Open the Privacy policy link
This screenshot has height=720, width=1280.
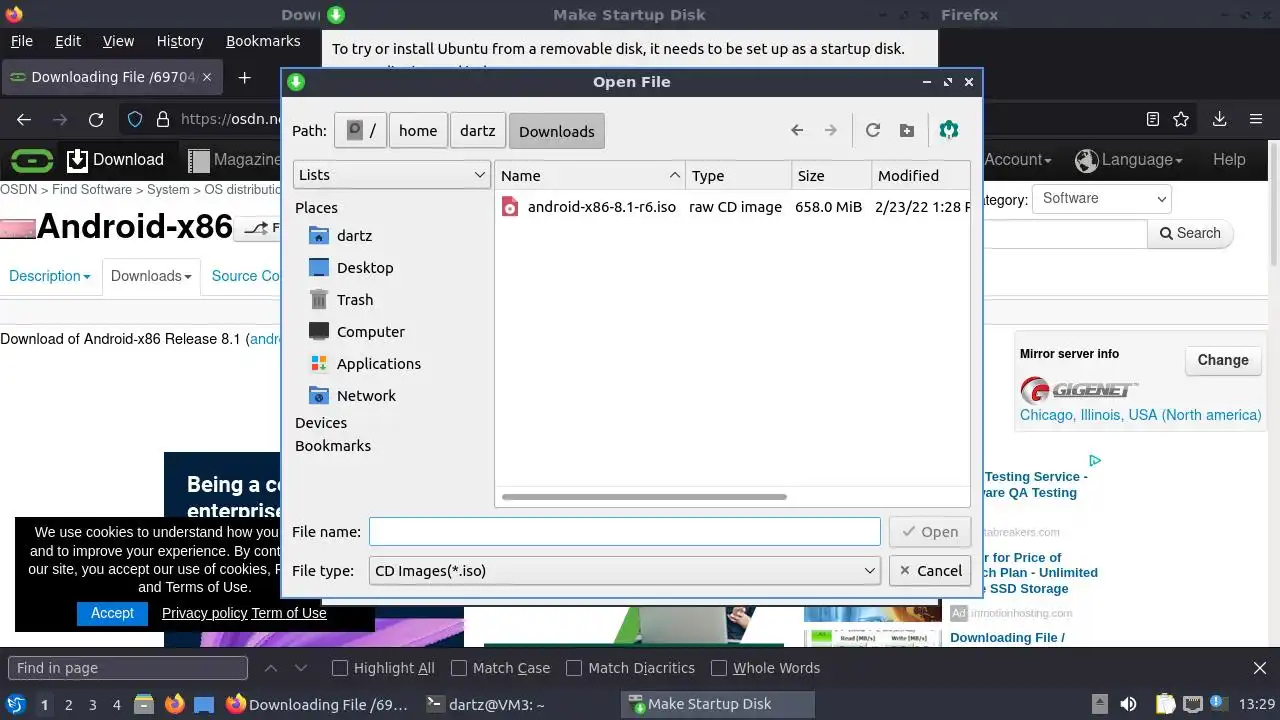(204, 613)
